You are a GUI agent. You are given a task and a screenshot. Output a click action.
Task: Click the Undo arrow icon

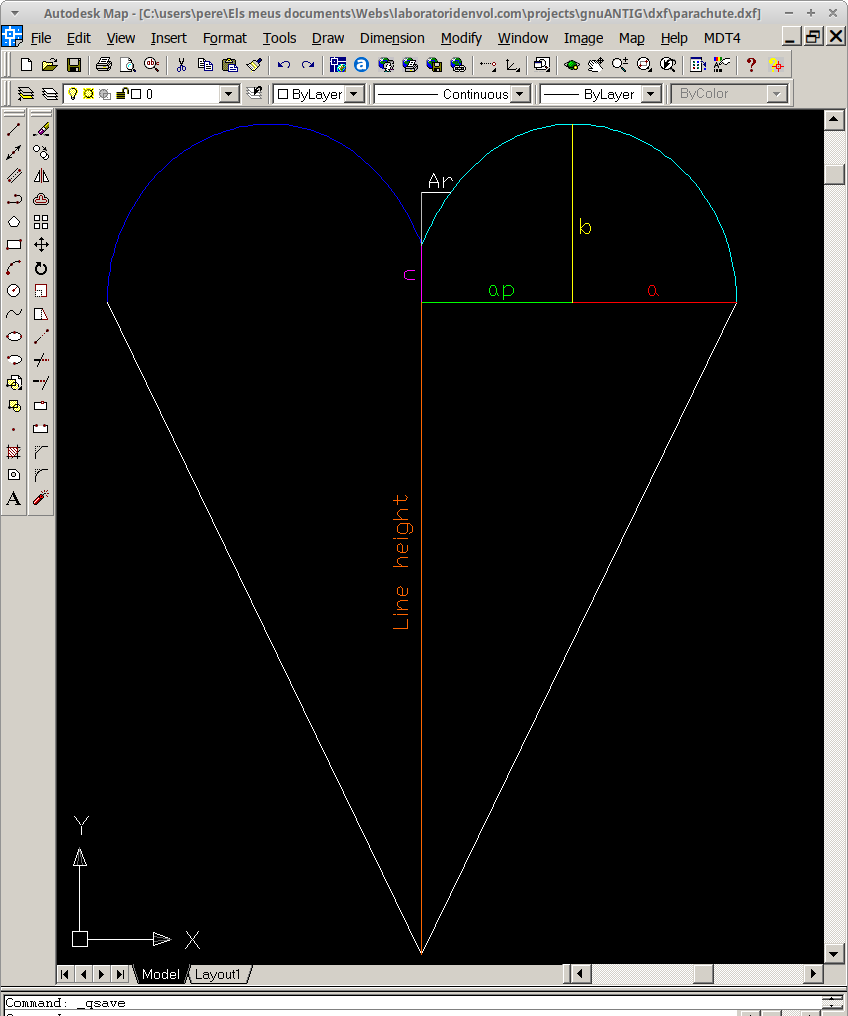tap(284, 65)
